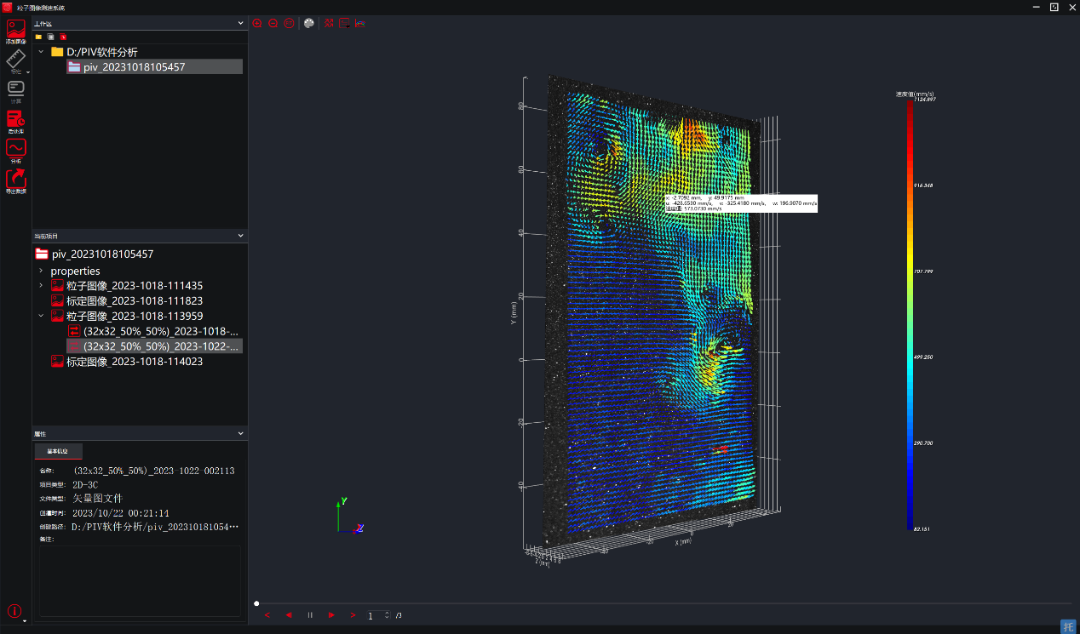
Task: Zoom out of the 3D view
Action: (x=273, y=23)
